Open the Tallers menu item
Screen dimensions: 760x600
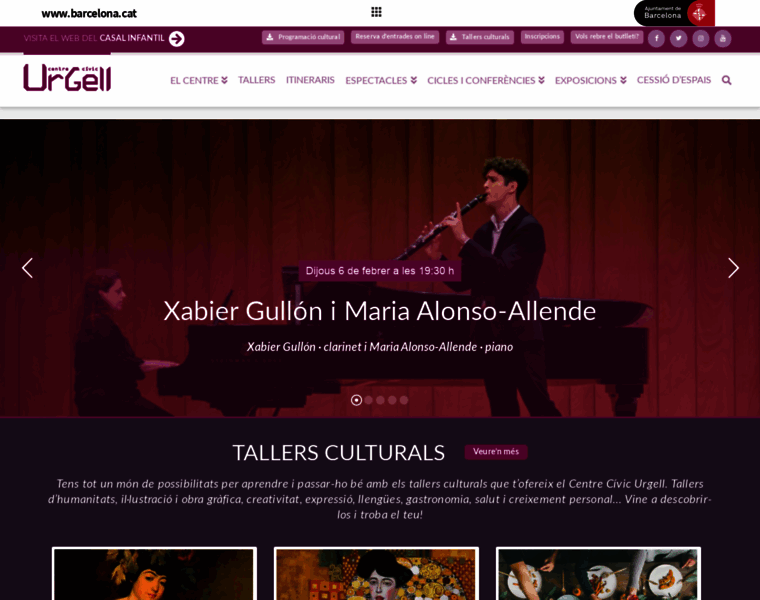pyautogui.click(x=256, y=80)
